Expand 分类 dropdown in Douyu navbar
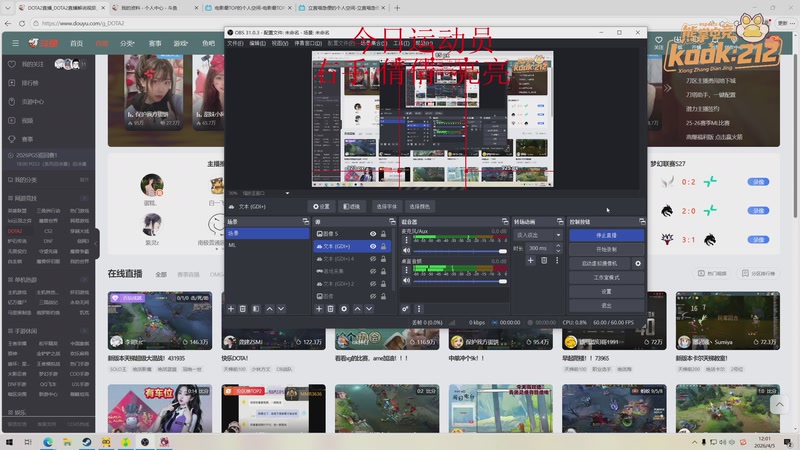Screen dimensions: 800x450 pos(127,43)
